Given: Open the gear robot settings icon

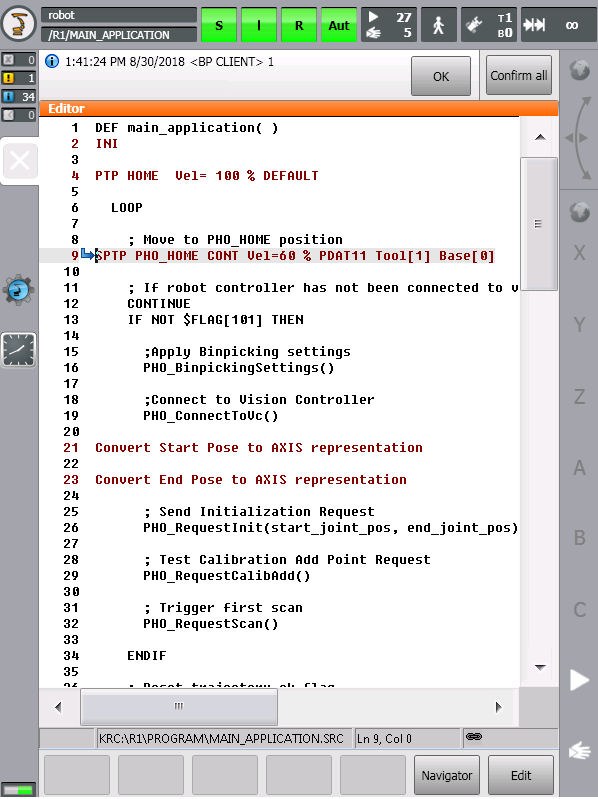Looking at the screenshot, I should click(18, 290).
